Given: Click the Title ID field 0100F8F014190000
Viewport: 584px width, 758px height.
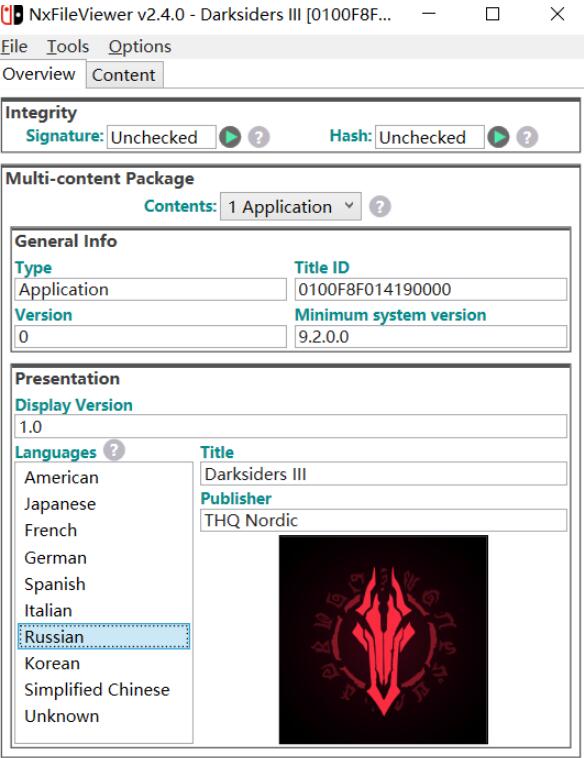Looking at the screenshot, I should coord(431,289).
